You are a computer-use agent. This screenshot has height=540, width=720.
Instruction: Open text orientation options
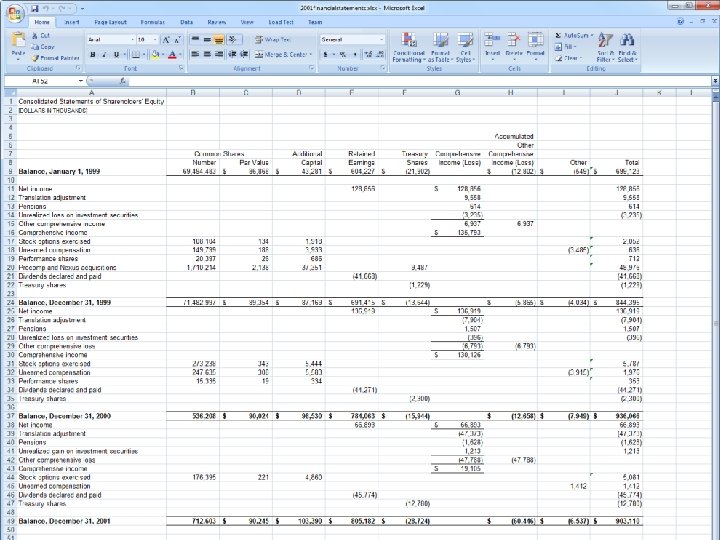click(233, 40)
